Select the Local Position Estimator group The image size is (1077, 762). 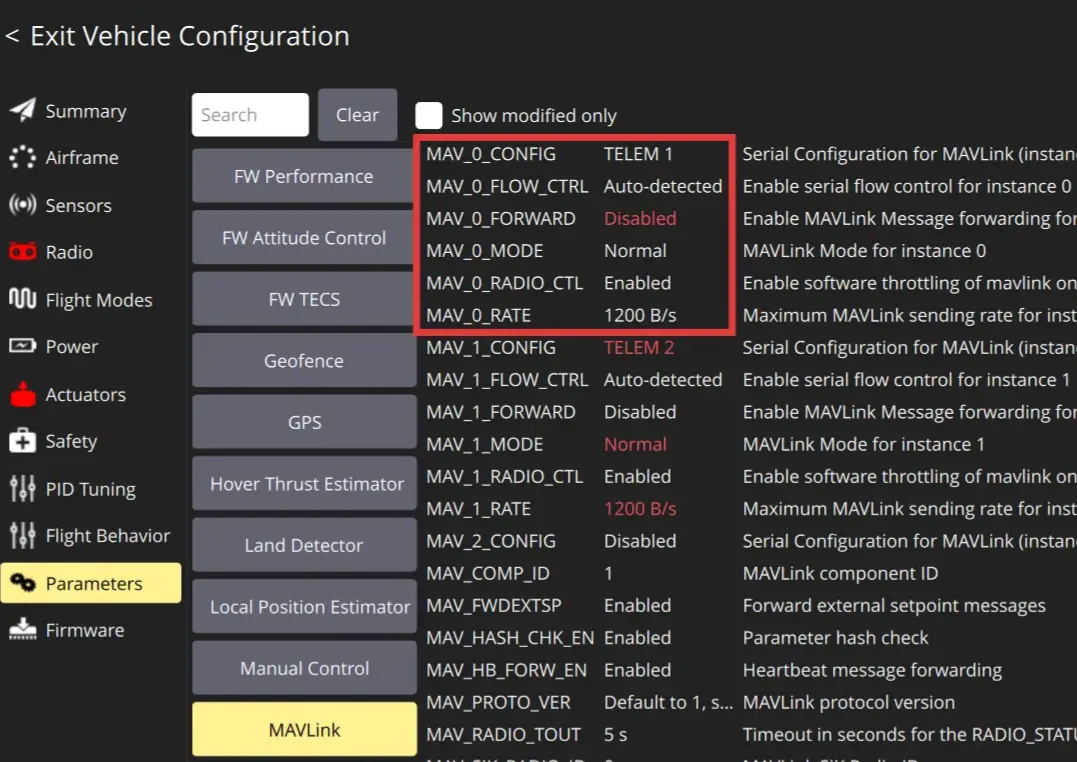(304, 607)
